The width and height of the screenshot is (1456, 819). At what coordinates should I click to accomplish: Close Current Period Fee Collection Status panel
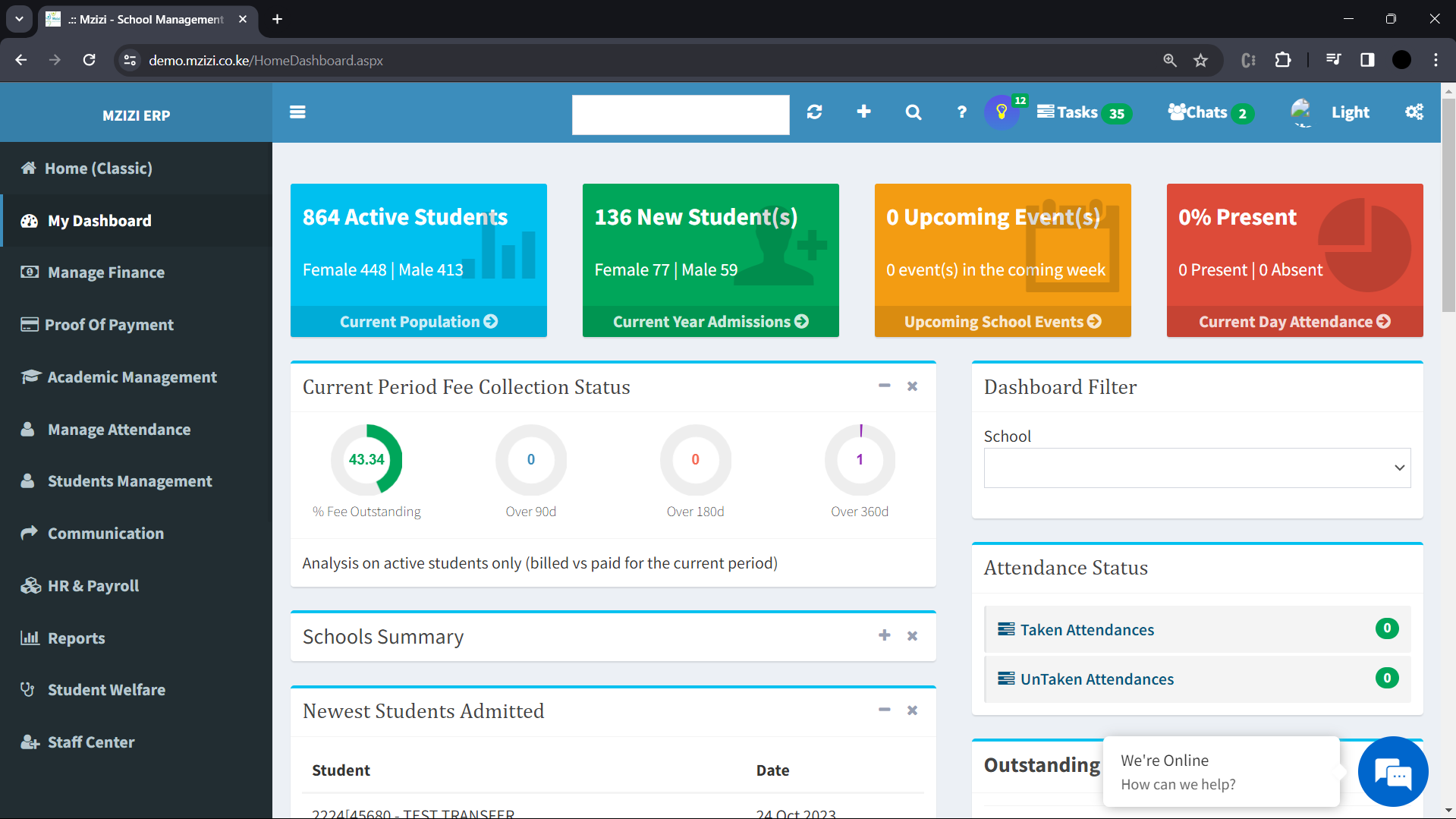click(x=913, y=386)
